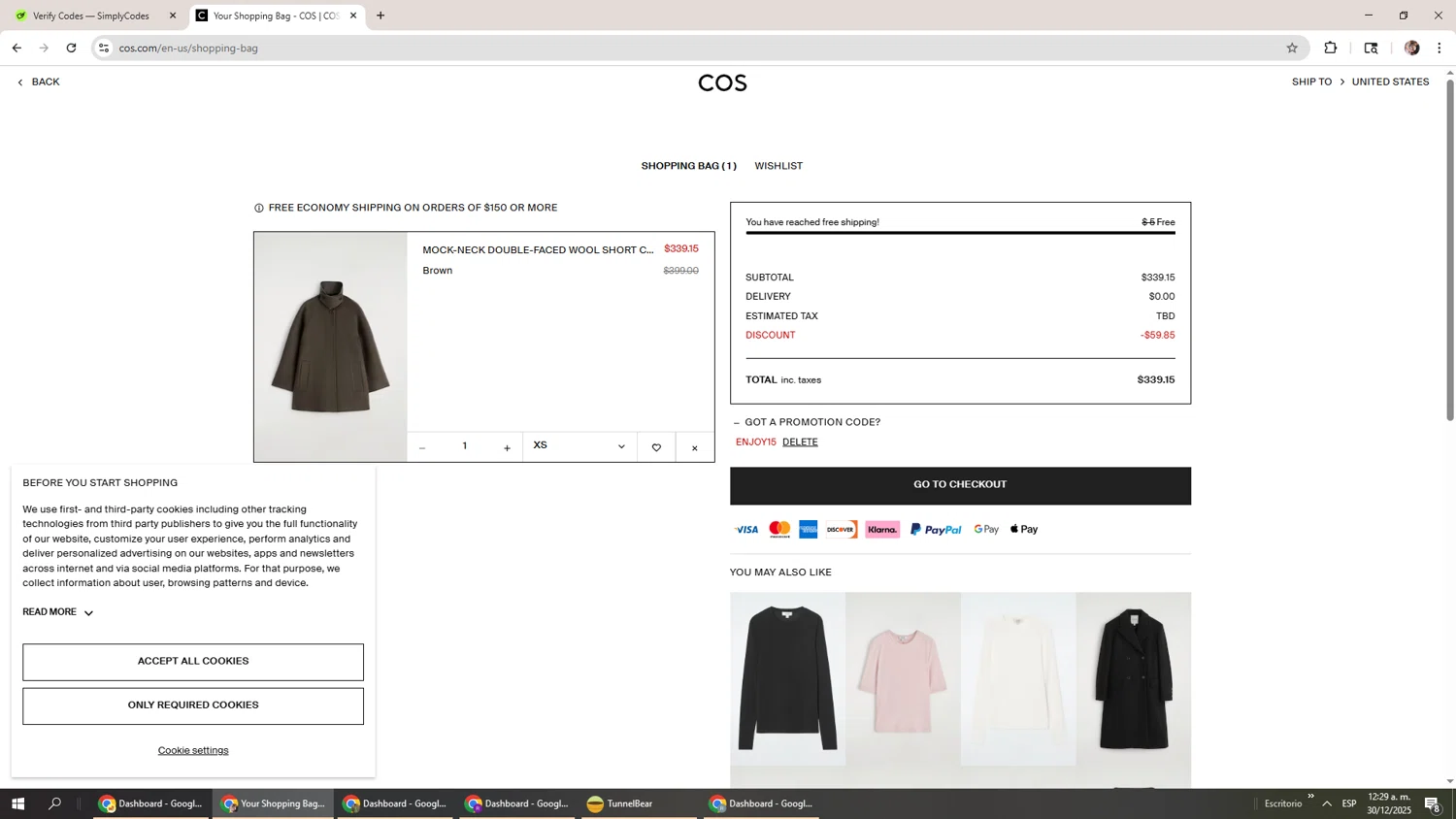Screen dimensions: 1456x819
Task: Click the crossed-out $399.00 original price
Action: (x=680, y=271)
